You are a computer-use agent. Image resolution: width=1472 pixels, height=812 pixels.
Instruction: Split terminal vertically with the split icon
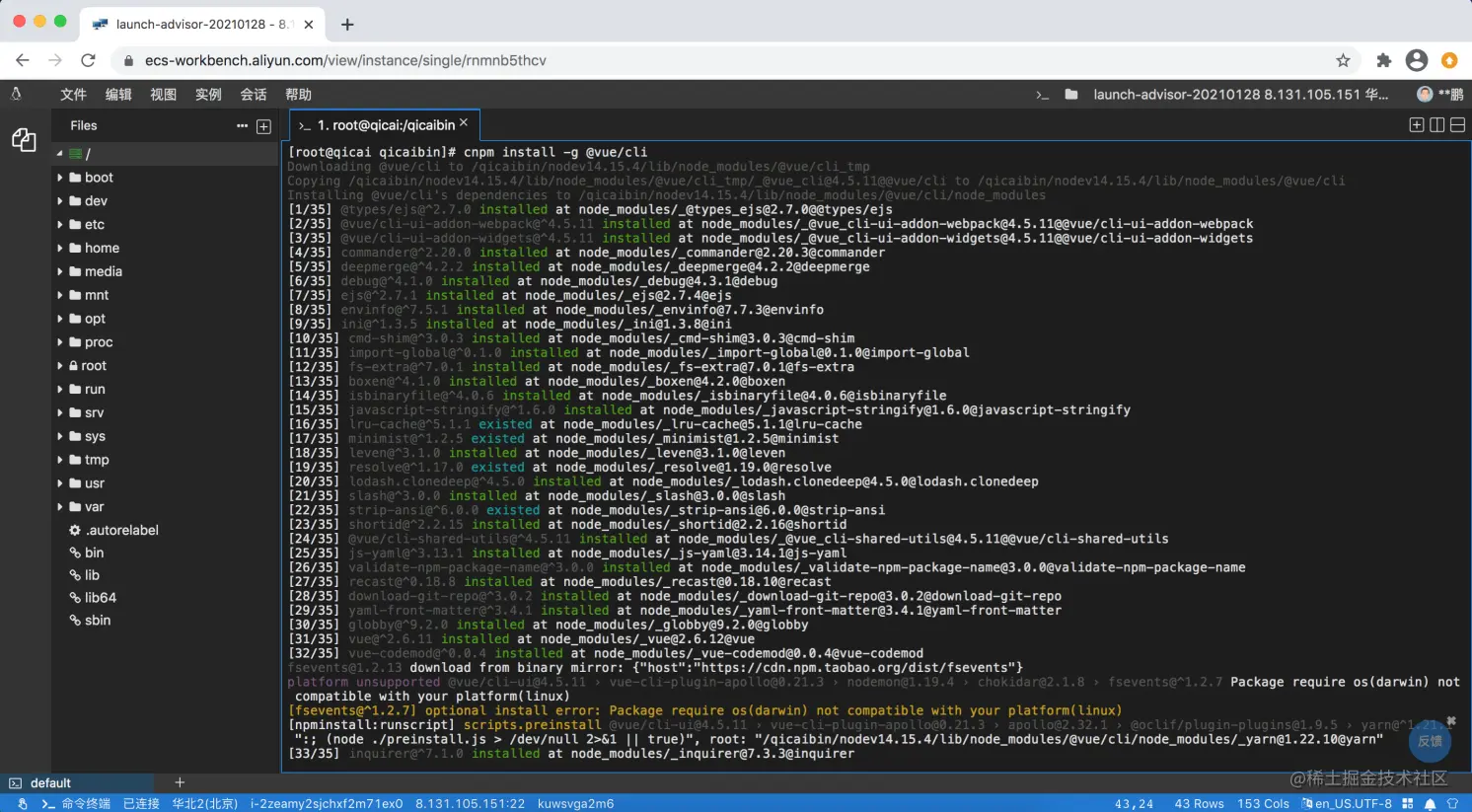1437,124
